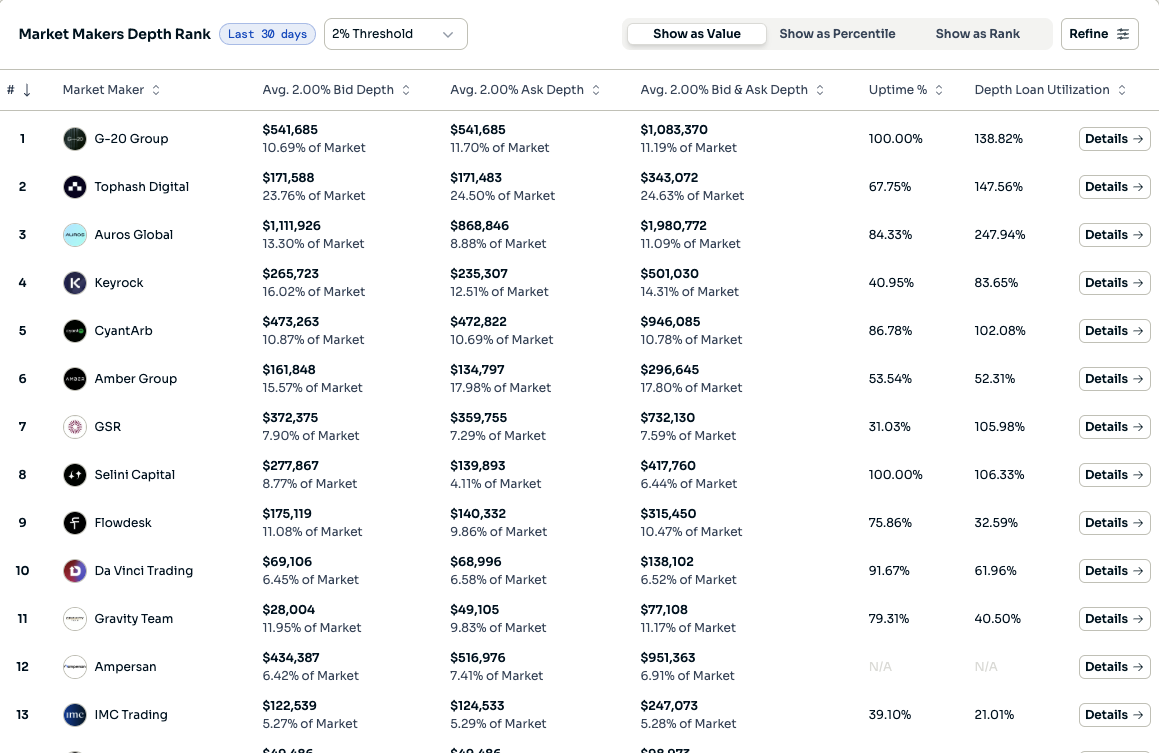
Task: Click the Auros Global name
Action: [134, 235]
